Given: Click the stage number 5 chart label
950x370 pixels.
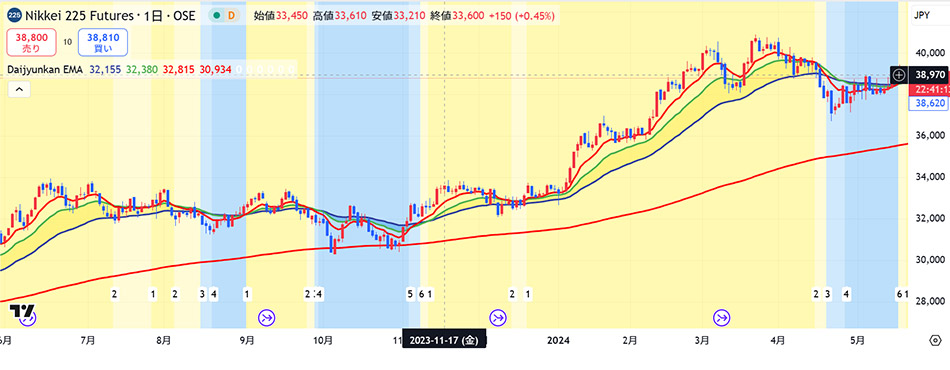Looking at the screenshot, I should tap(410, 294).
